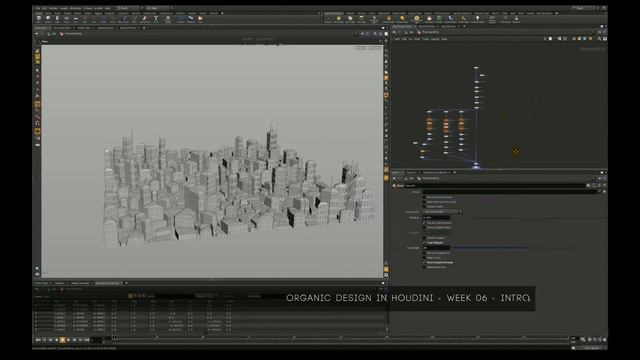Add a Switcher from the shelf
This screenshot has width=640, height=360.
[516, 19]
